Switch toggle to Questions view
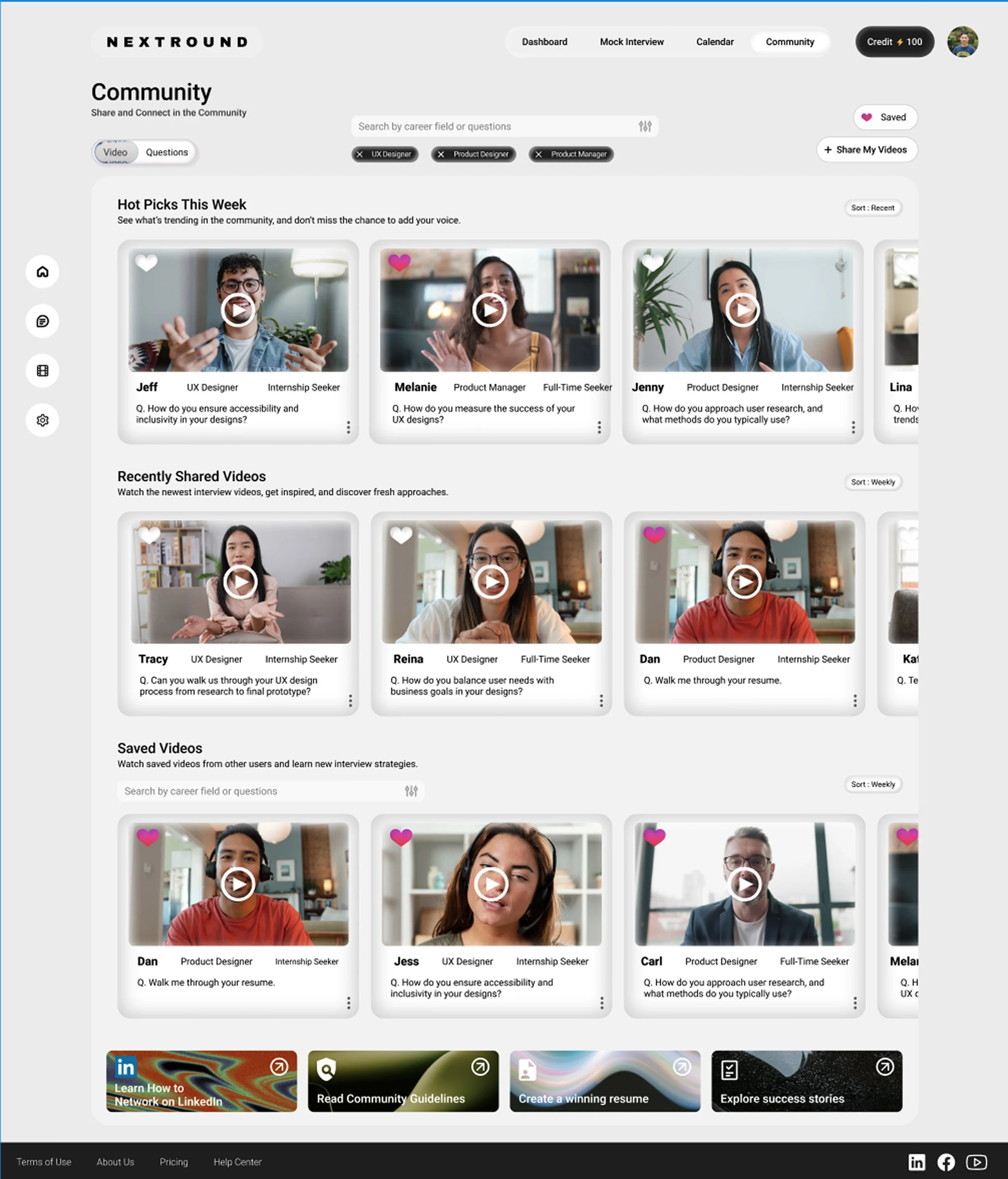The height and width of the screenshot is (1179, 1008). coord(167,152)
